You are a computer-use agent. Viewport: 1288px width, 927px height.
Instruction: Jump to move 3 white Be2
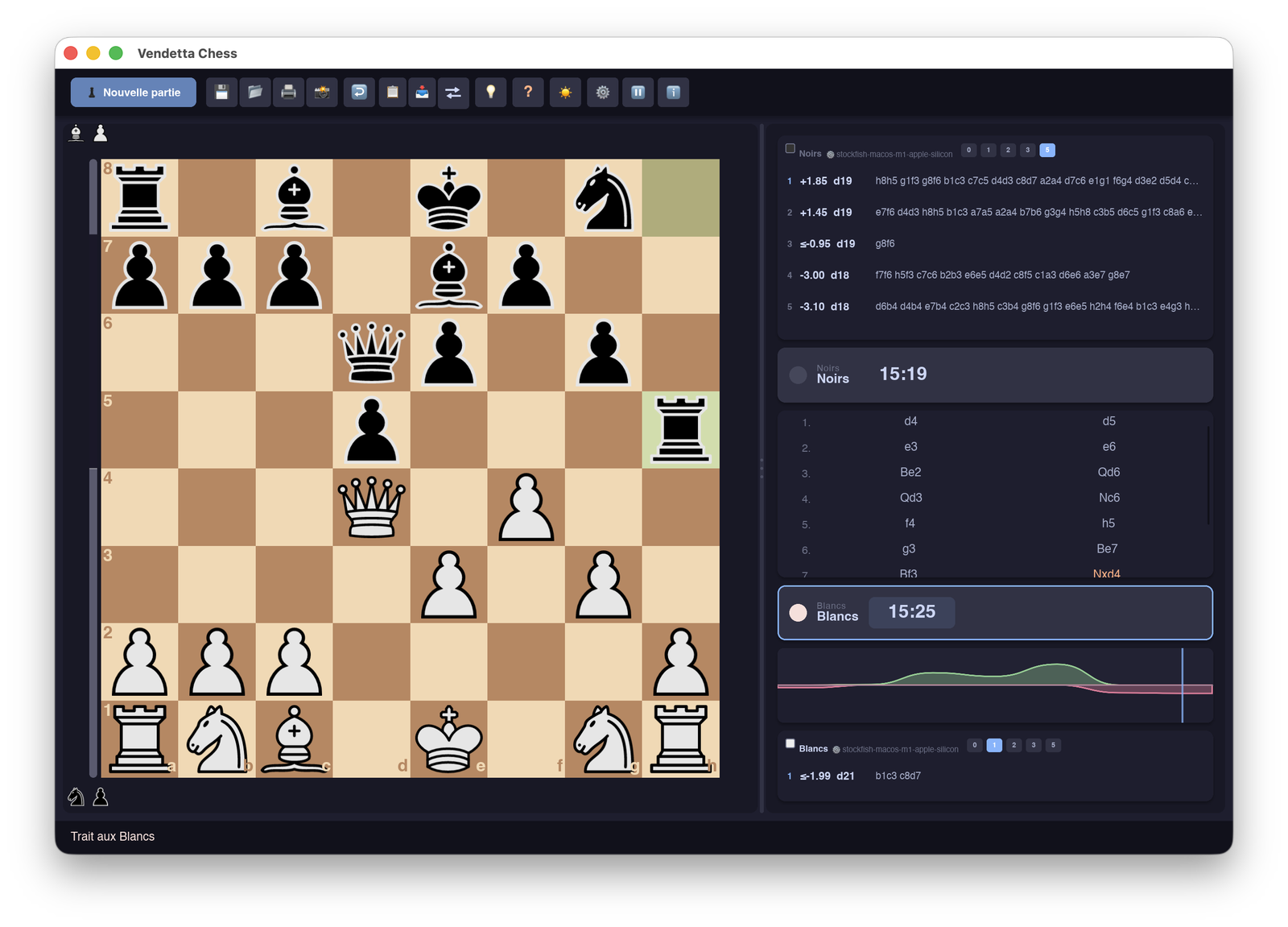point(910,472)
